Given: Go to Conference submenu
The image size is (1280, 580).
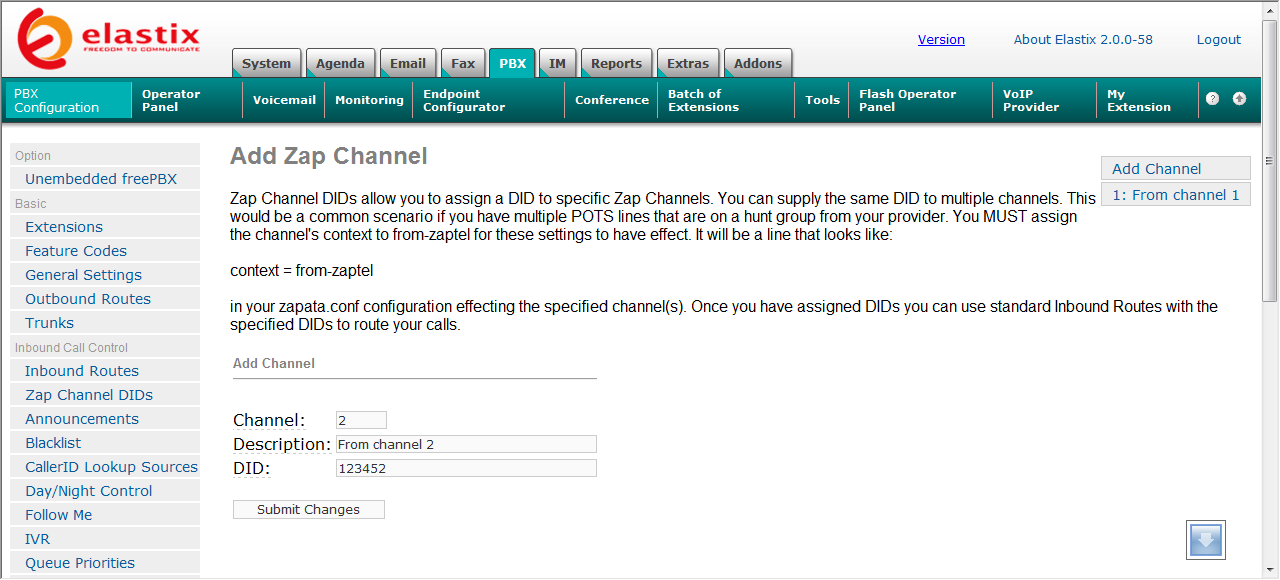Looking at the screenshot, I should pos(612,100).
